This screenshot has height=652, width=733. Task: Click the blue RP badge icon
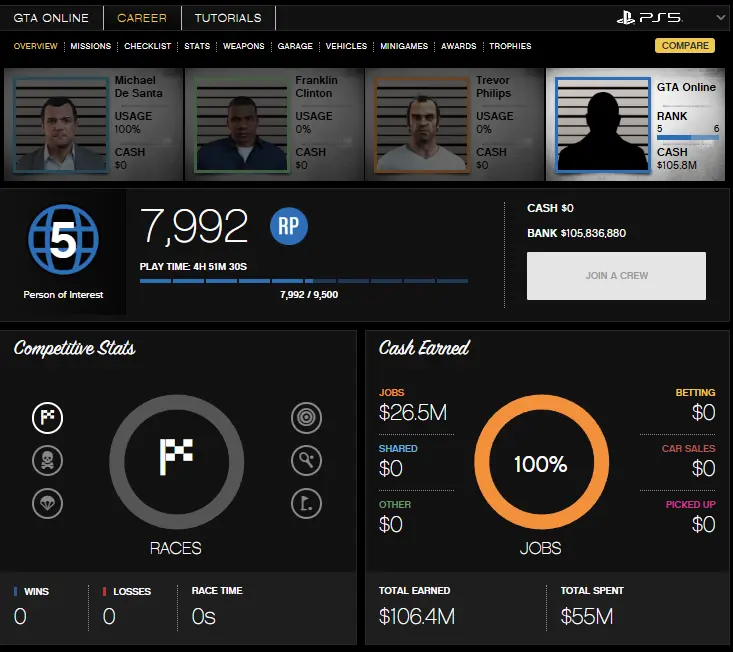click(x=289, y=226)
